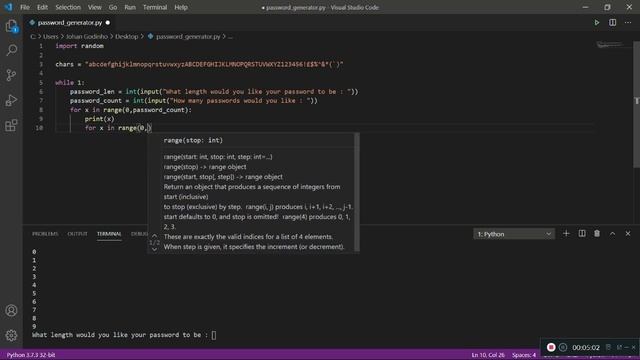Switch to the Problems panel tab
Viewport: 640px width, 360px height.
(45, 234)
